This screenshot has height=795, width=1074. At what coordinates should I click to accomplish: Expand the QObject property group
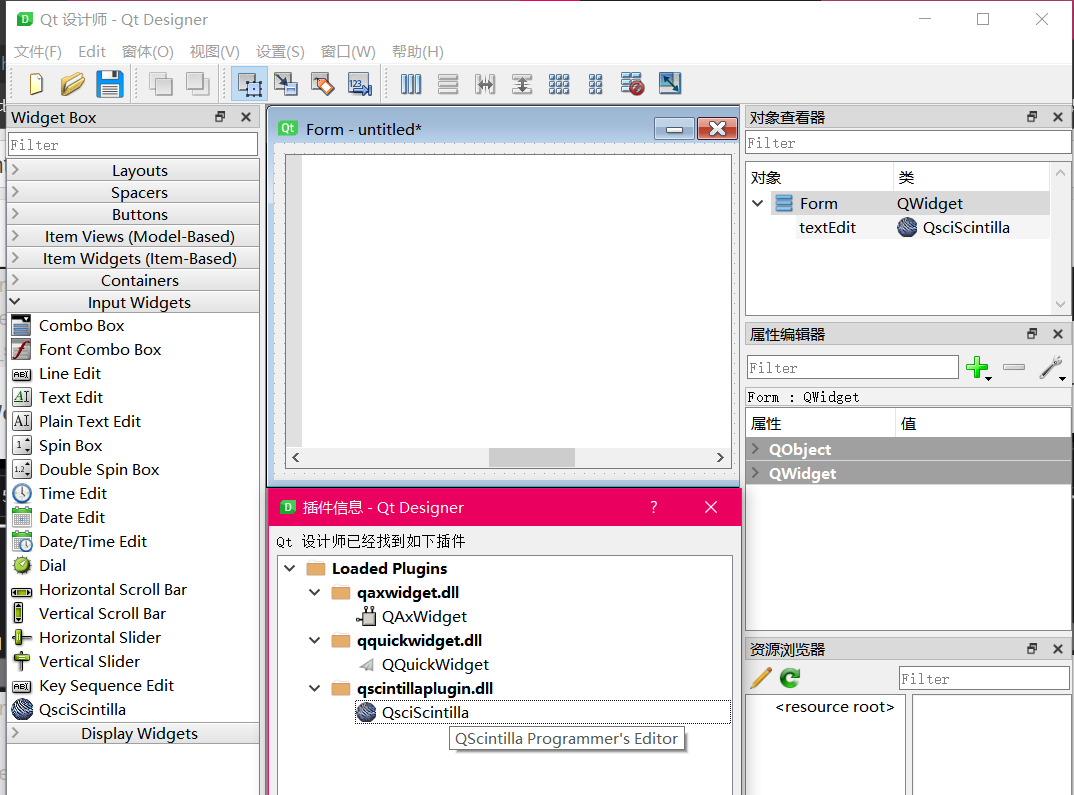pyautogui.click(x=755, y=449)
